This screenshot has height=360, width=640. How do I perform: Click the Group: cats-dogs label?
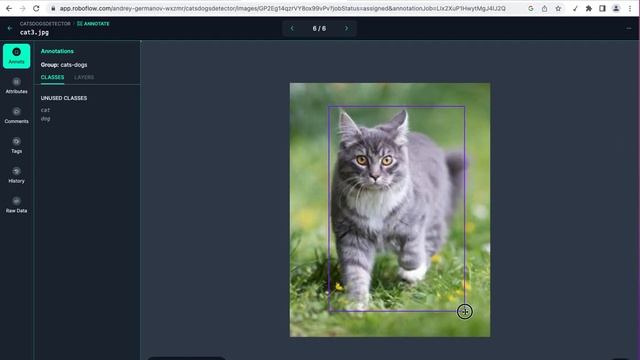[x=64, y=64]
